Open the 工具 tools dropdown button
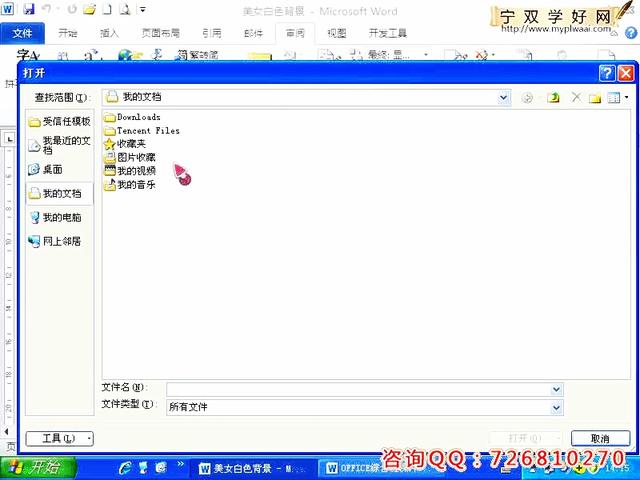This screenshot has width=640, height=480. (60, 439)
